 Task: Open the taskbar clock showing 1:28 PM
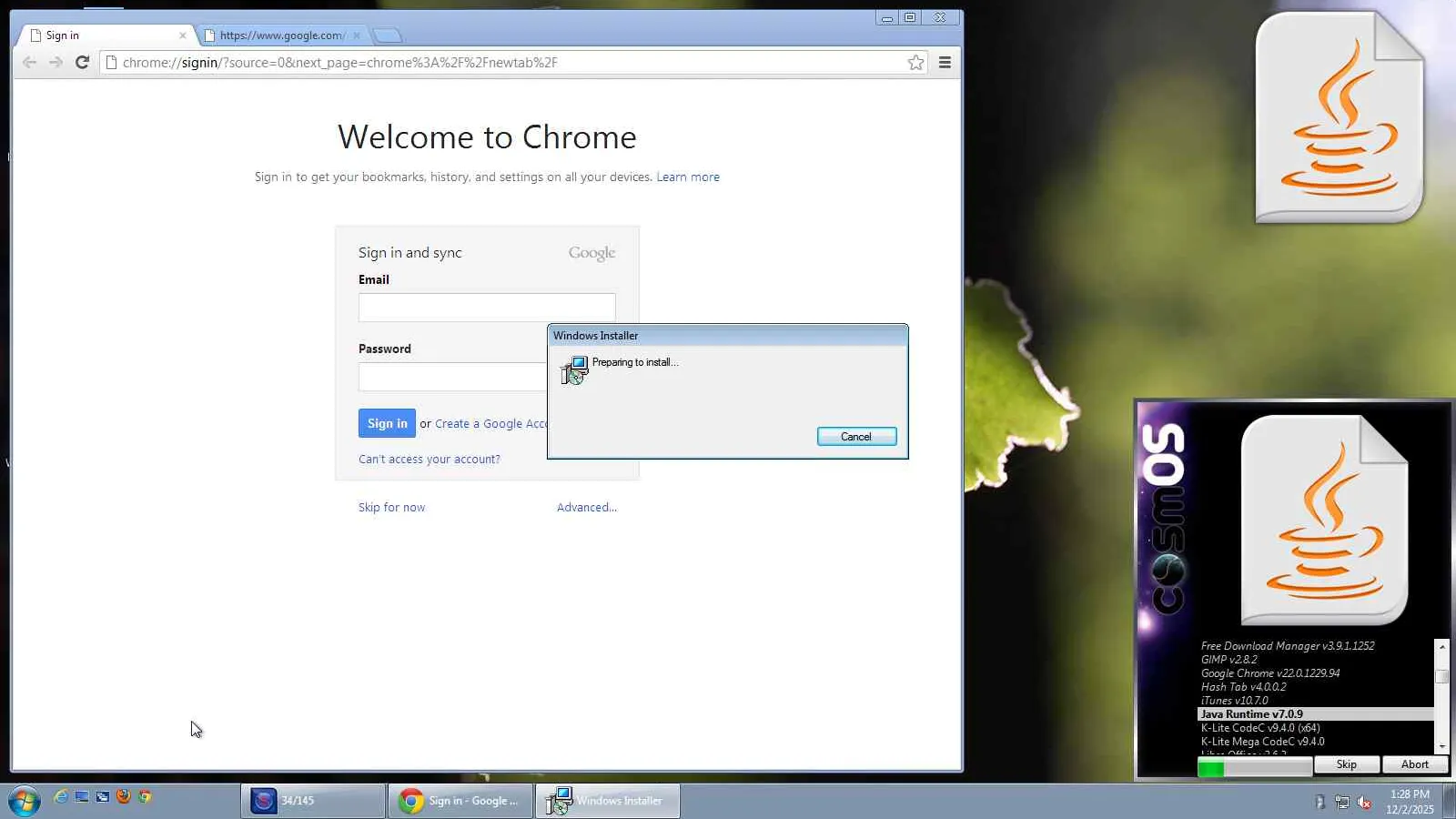1410,802
